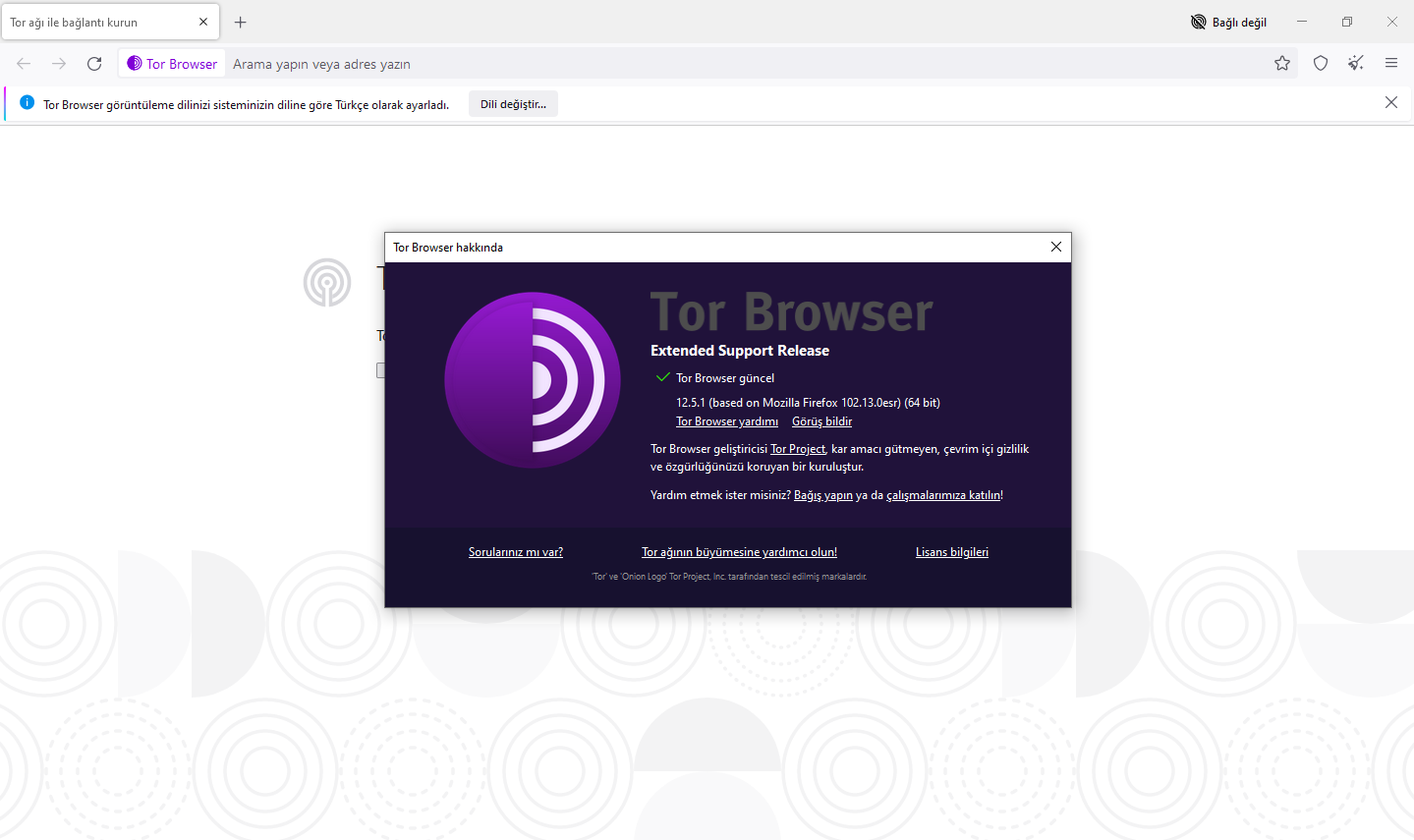Click the 'Bağlı değil' connection status indicator
The image size is (1414, 840).
[1228, 22]
